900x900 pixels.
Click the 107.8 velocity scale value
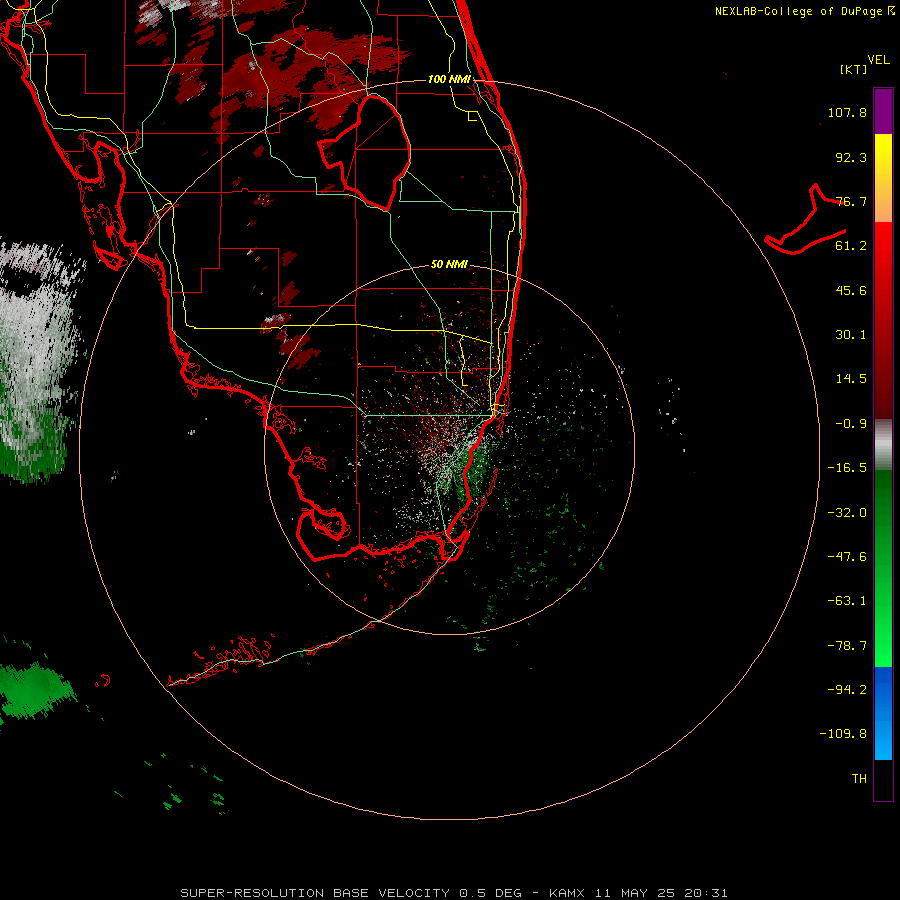[x=847, y=112]
